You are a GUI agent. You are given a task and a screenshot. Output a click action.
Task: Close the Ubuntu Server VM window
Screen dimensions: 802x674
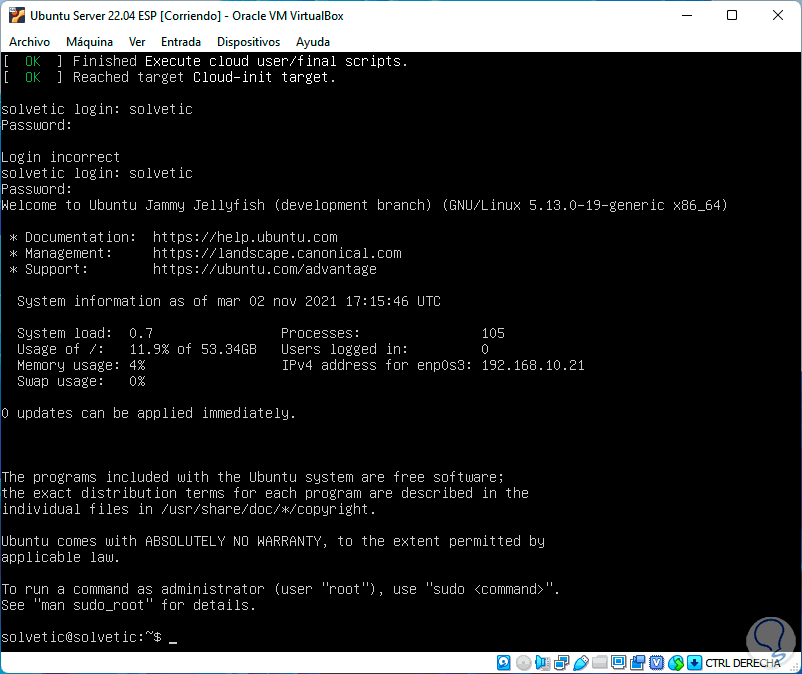tap(777, 16)
